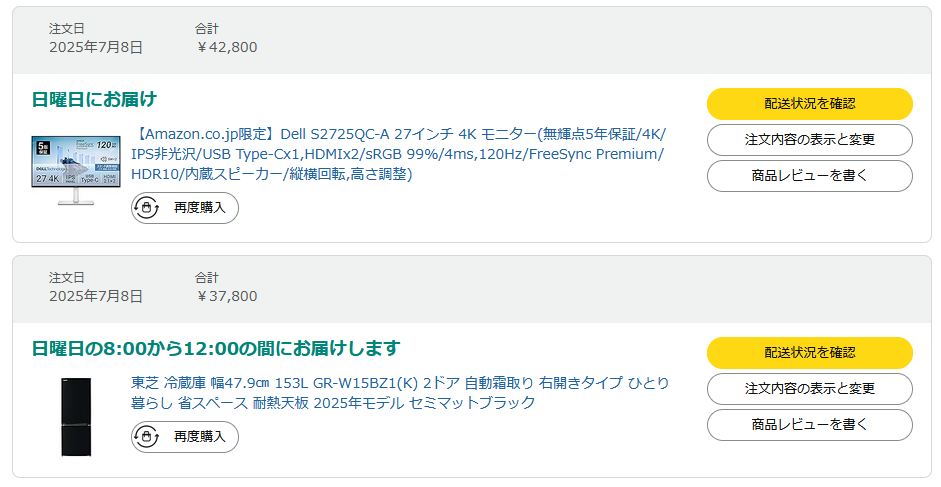941x487 pixels.
Task: Click the 注文日 date in the refrigerator order header
Action: pyautogui.click(x=96, y=296)
